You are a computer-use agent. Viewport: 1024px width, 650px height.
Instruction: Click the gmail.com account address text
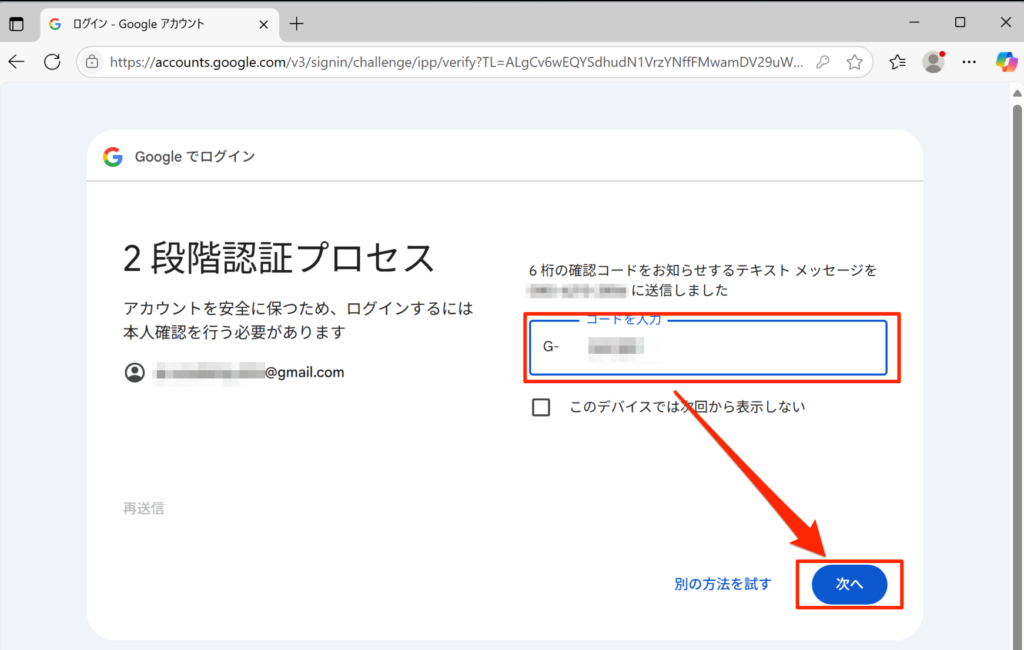[x=248, y=372]
